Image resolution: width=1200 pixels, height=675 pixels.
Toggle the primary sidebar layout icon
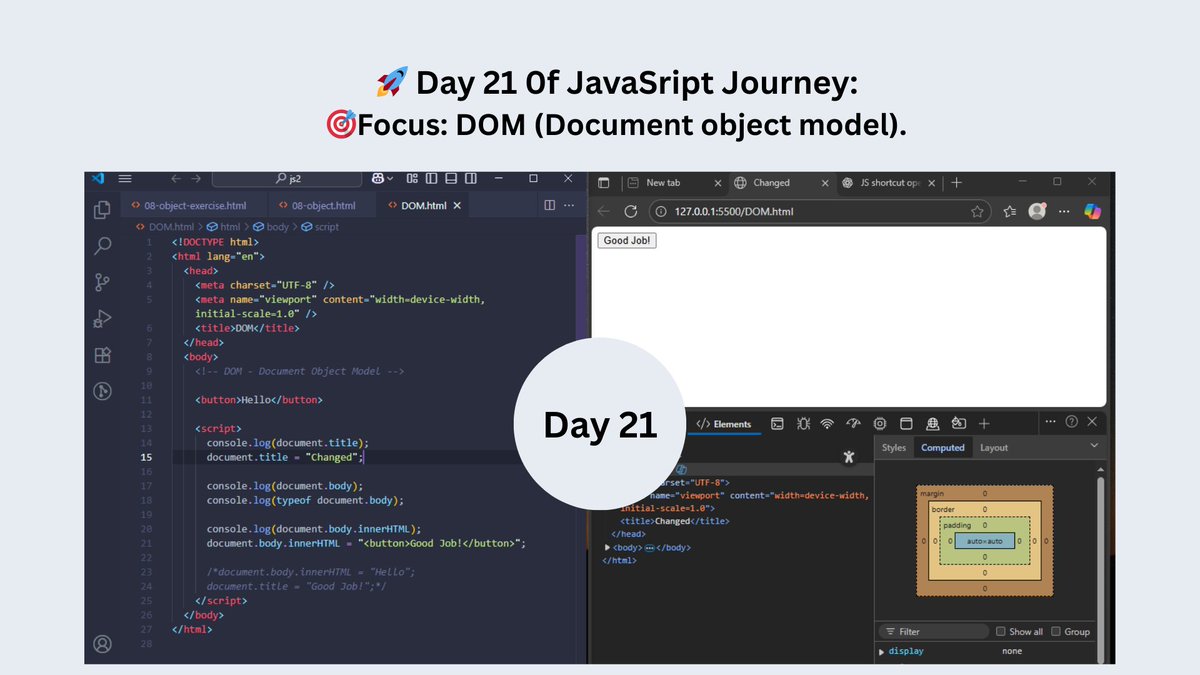tap(432, 179)
